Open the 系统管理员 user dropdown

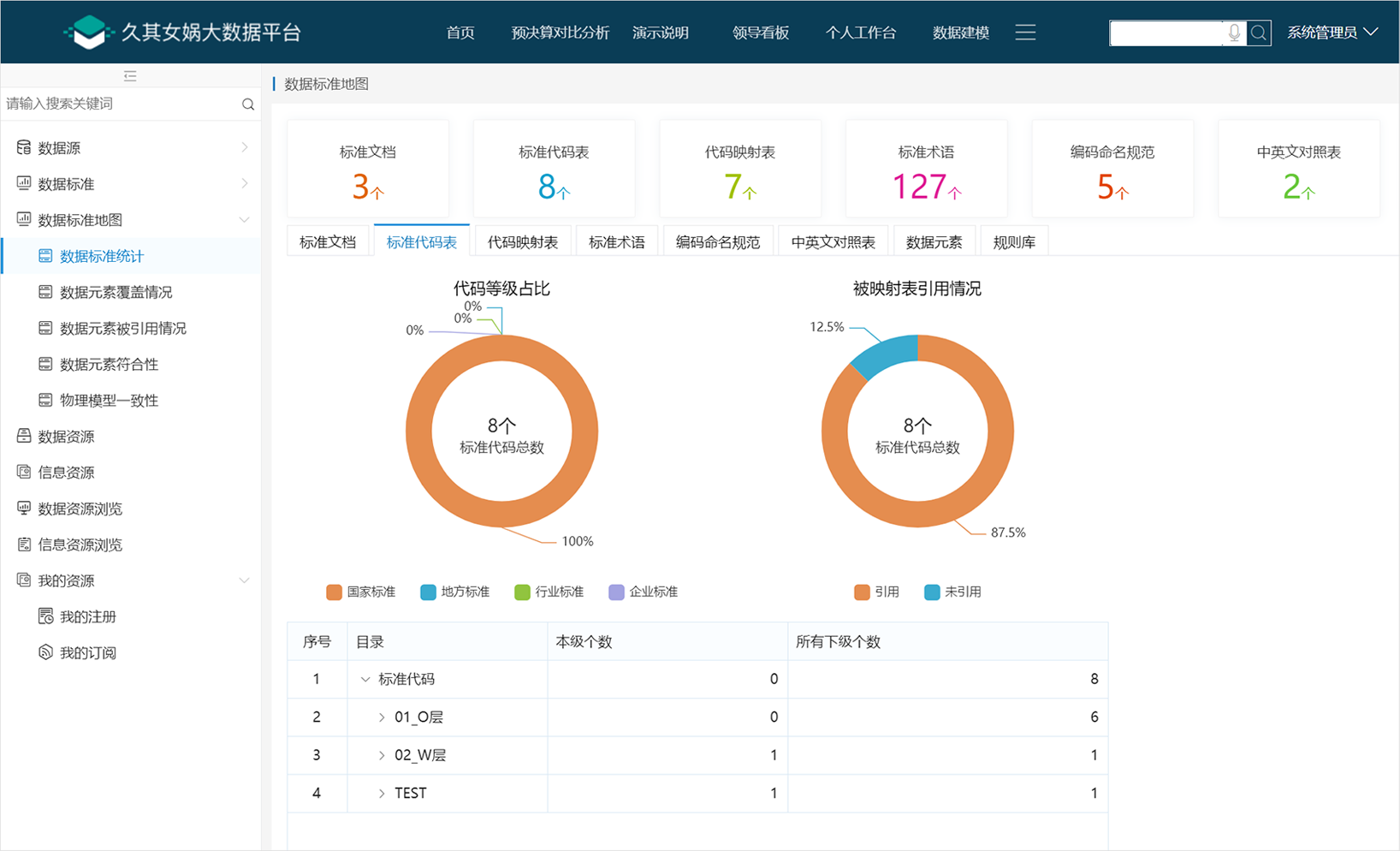click(x=1332, y=33)
